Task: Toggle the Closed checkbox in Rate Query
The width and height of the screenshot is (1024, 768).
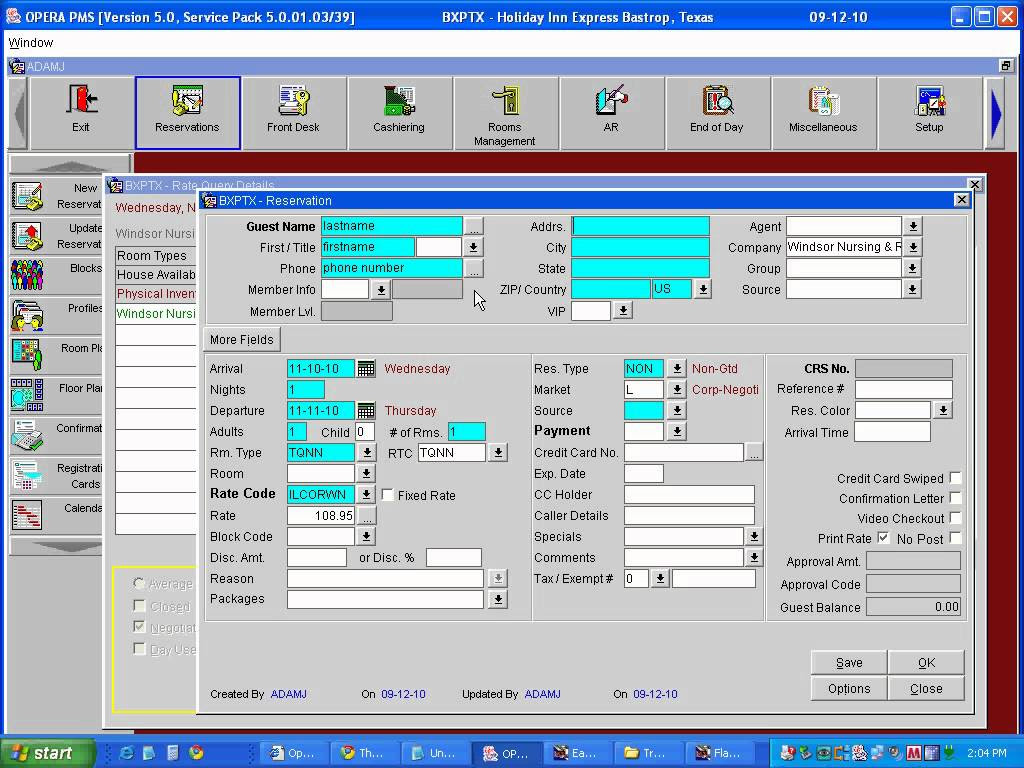Action: click(x=139, y=605)
